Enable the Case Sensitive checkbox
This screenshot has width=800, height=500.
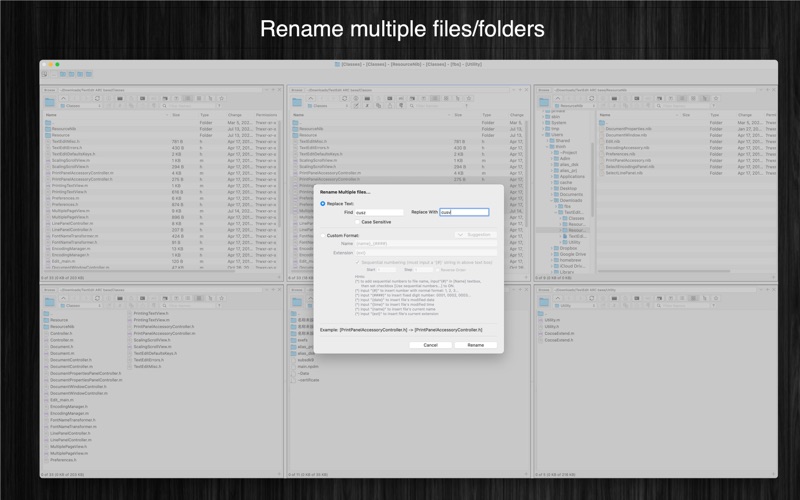[x=357, y=222]
